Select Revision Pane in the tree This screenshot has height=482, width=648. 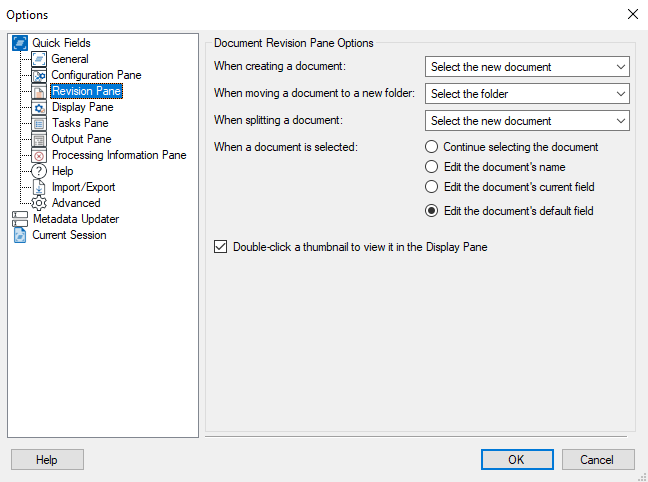(86, 91)
